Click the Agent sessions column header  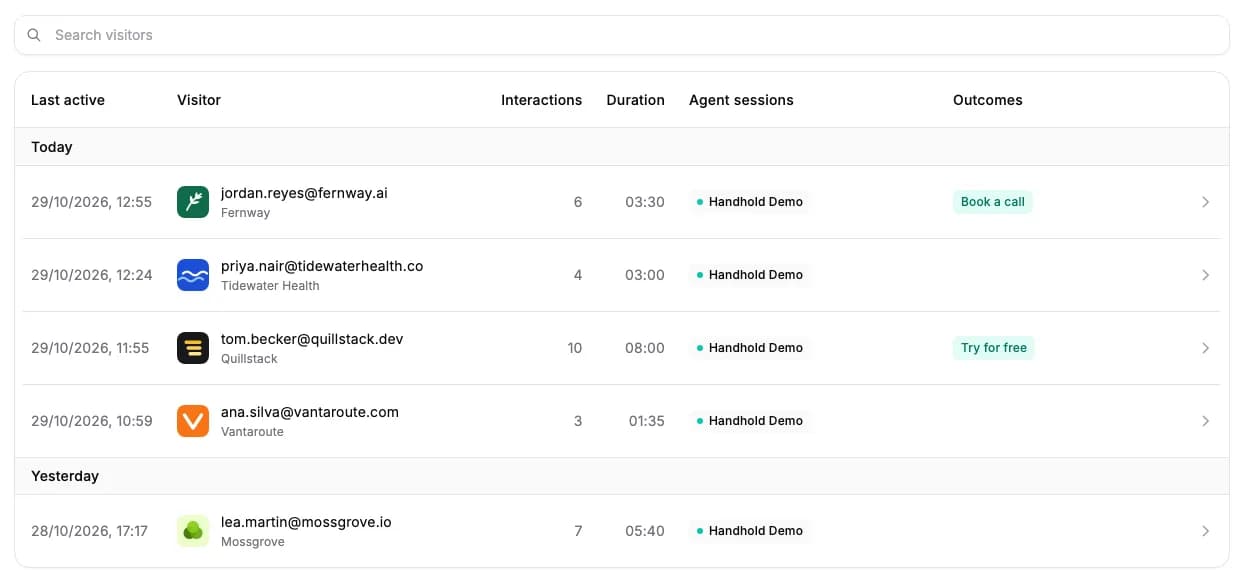(x=741, y=100)
